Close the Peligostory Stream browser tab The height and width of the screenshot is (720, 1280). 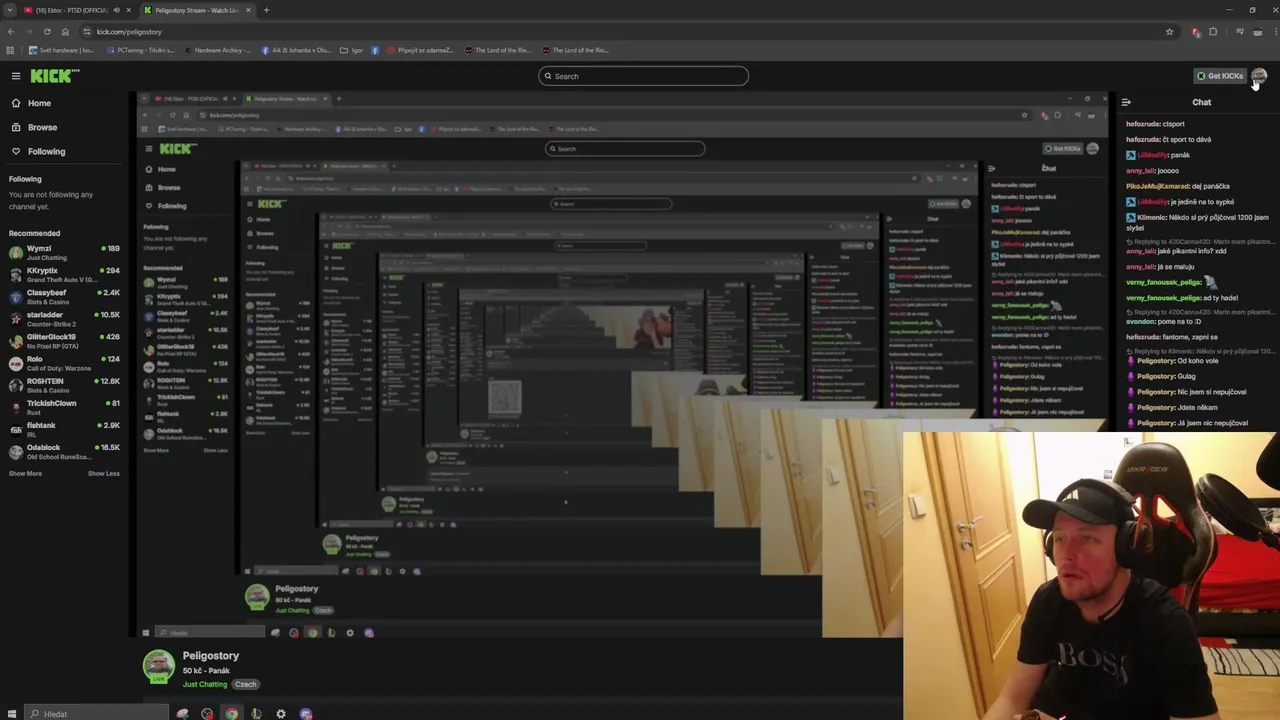click(249, 10)
